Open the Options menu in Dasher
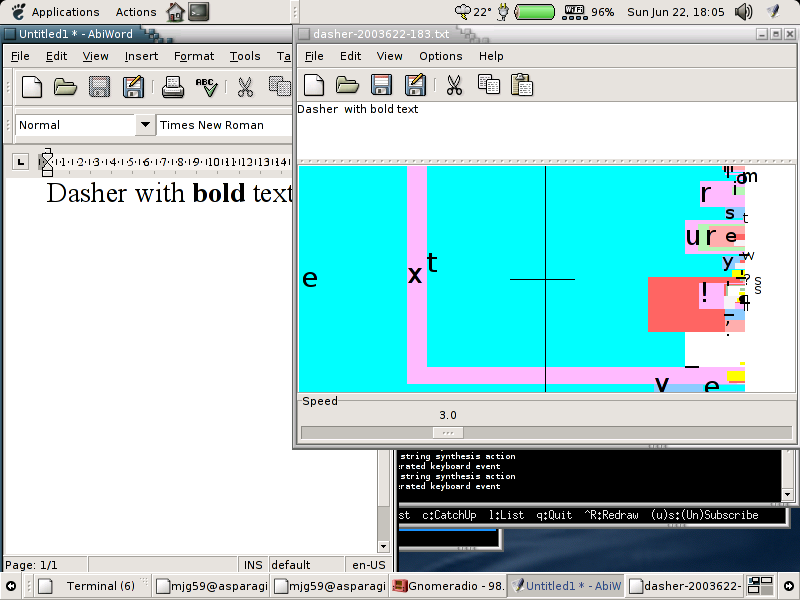800x600 pixels. (440, 56)
